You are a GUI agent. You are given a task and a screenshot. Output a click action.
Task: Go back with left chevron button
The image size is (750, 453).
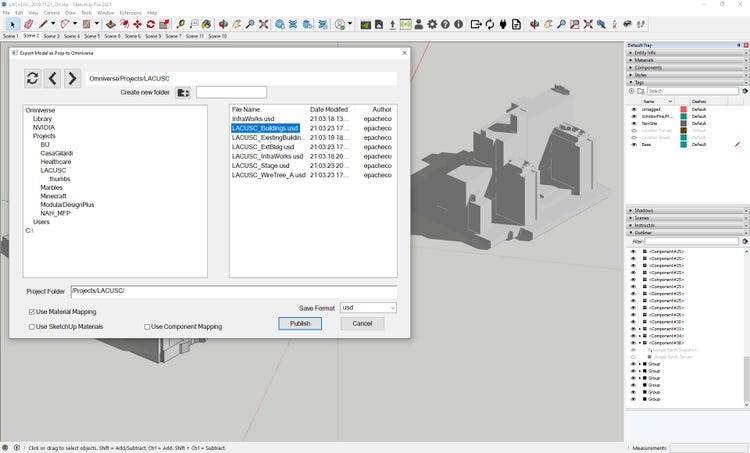pos(53,78)
